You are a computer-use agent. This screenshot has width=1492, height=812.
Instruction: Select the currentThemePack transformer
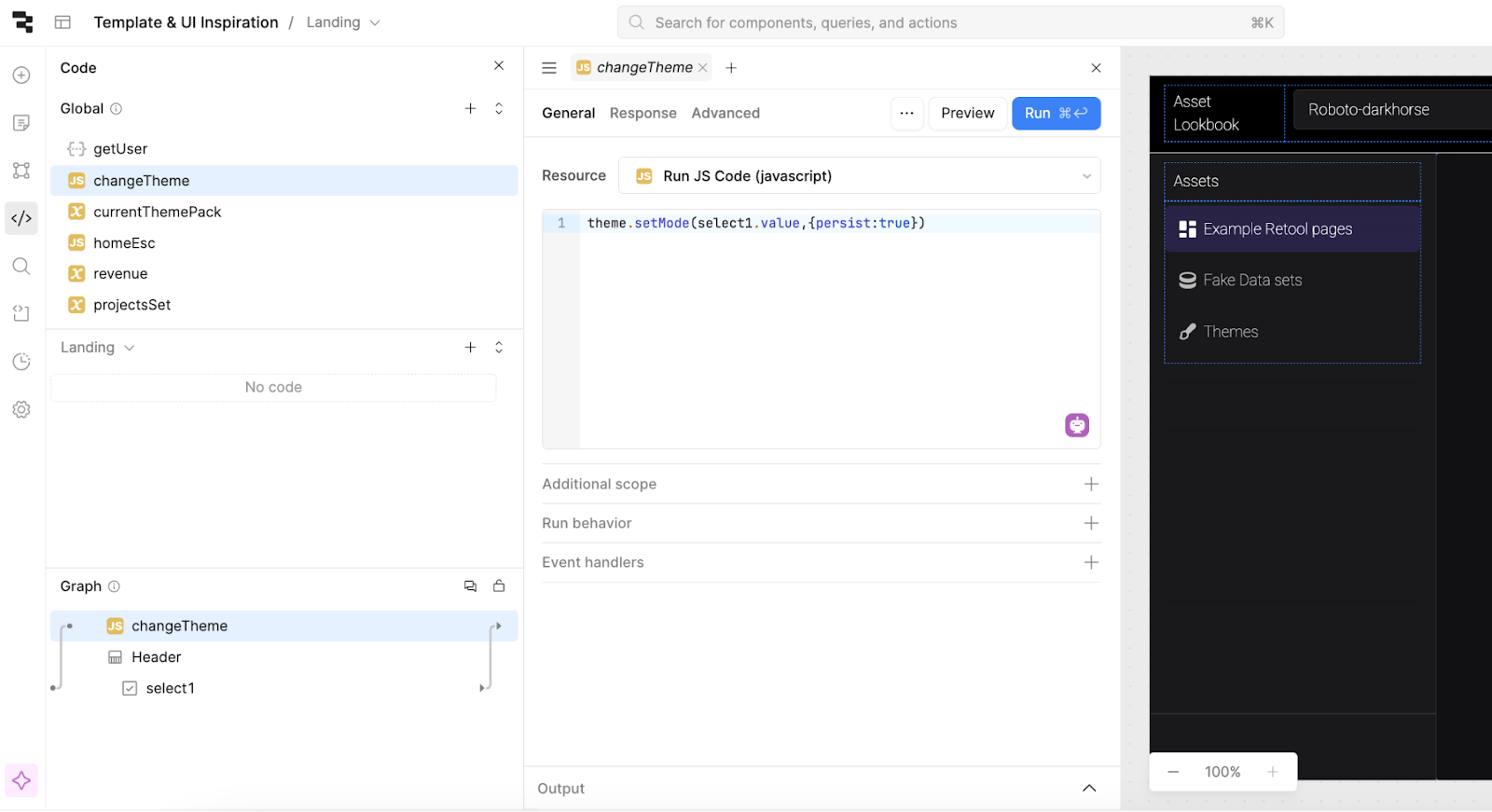(x=284, y=212)
